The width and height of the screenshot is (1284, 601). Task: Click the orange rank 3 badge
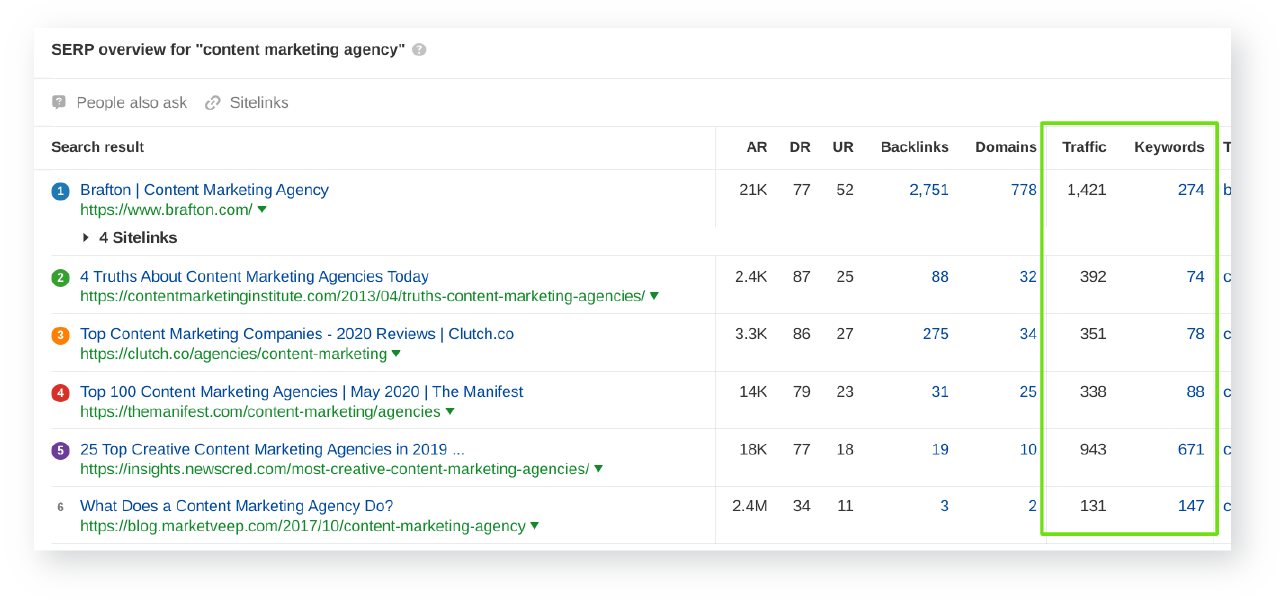coord(60,336)
